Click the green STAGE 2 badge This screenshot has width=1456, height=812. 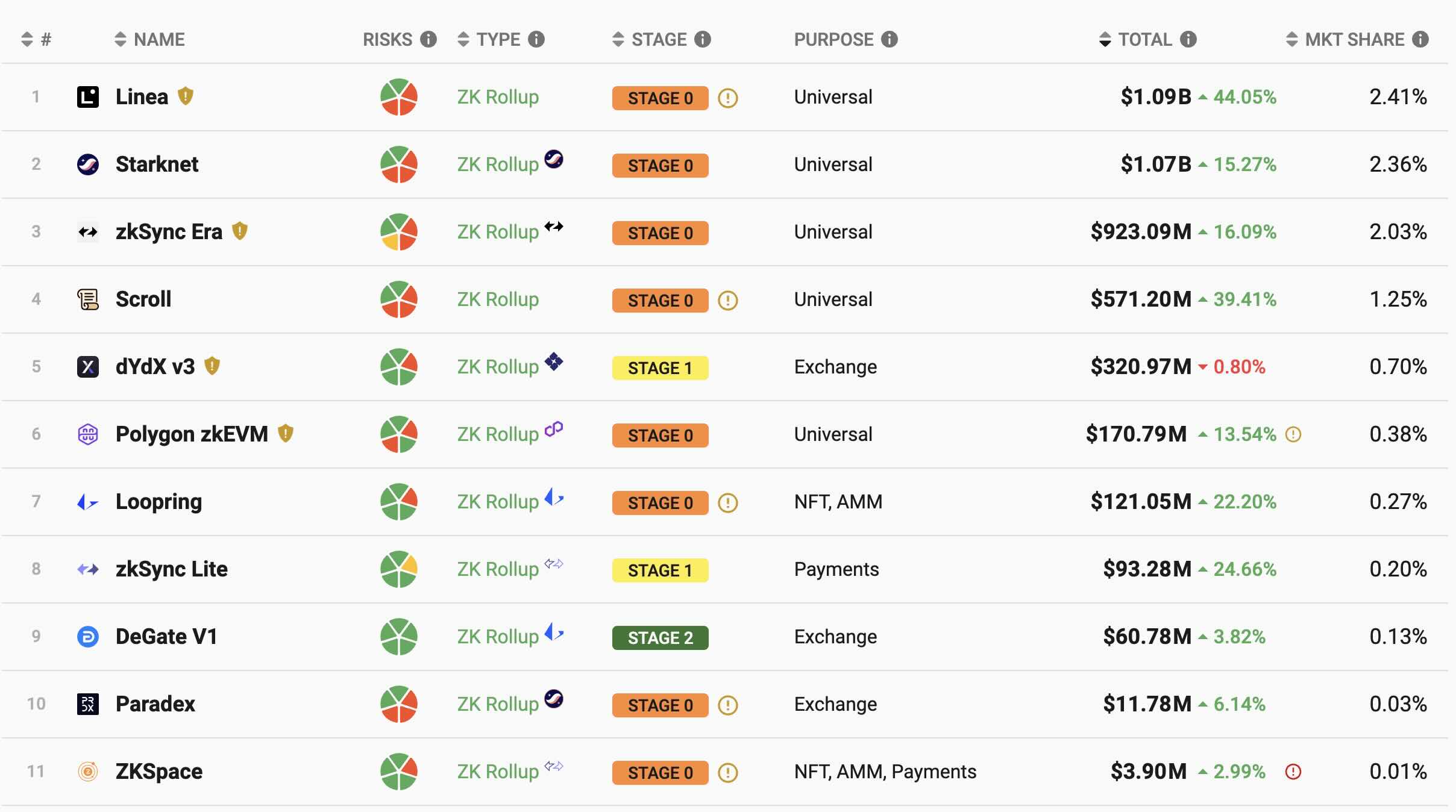click(660, 638)
